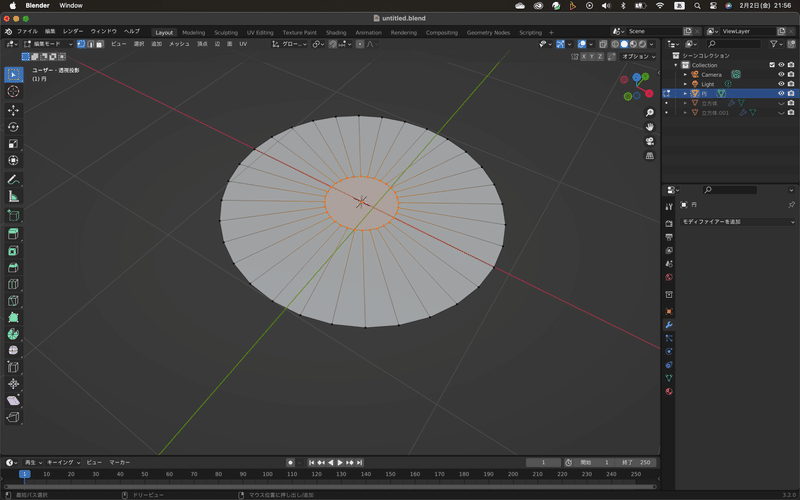
Task: Click the viewport zoom magnifier icon
Action: tap(649, 112)
